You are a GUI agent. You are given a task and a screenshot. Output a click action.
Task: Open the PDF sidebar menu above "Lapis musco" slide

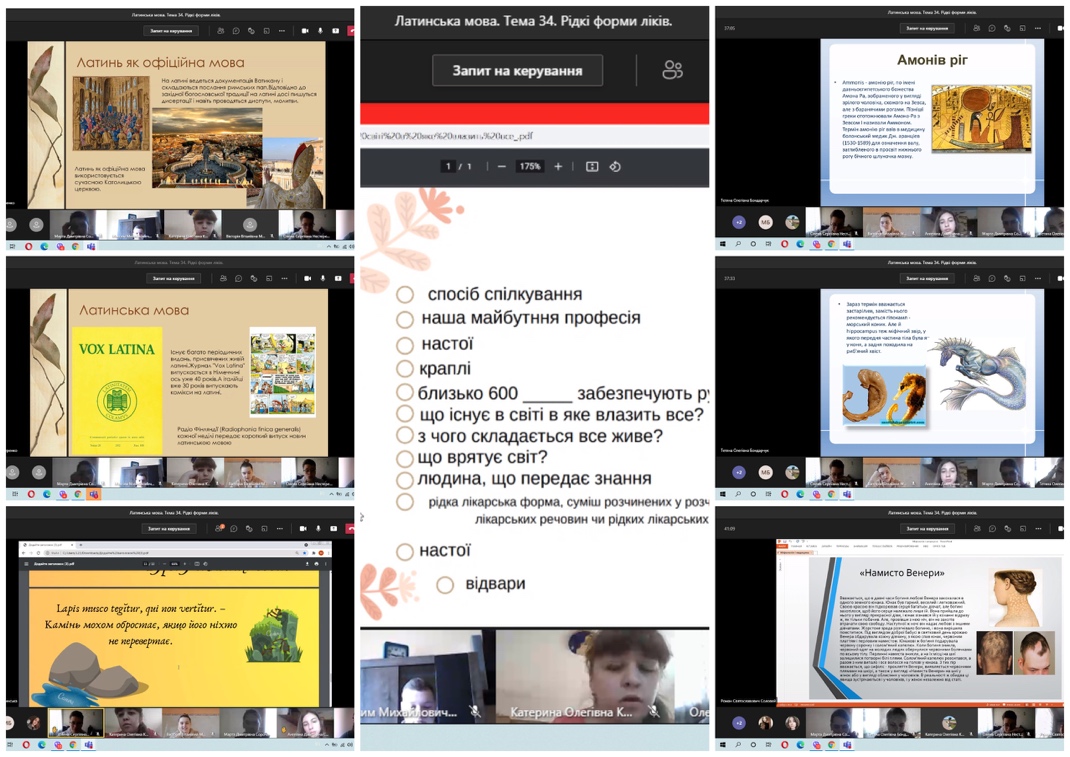point(27,564)
